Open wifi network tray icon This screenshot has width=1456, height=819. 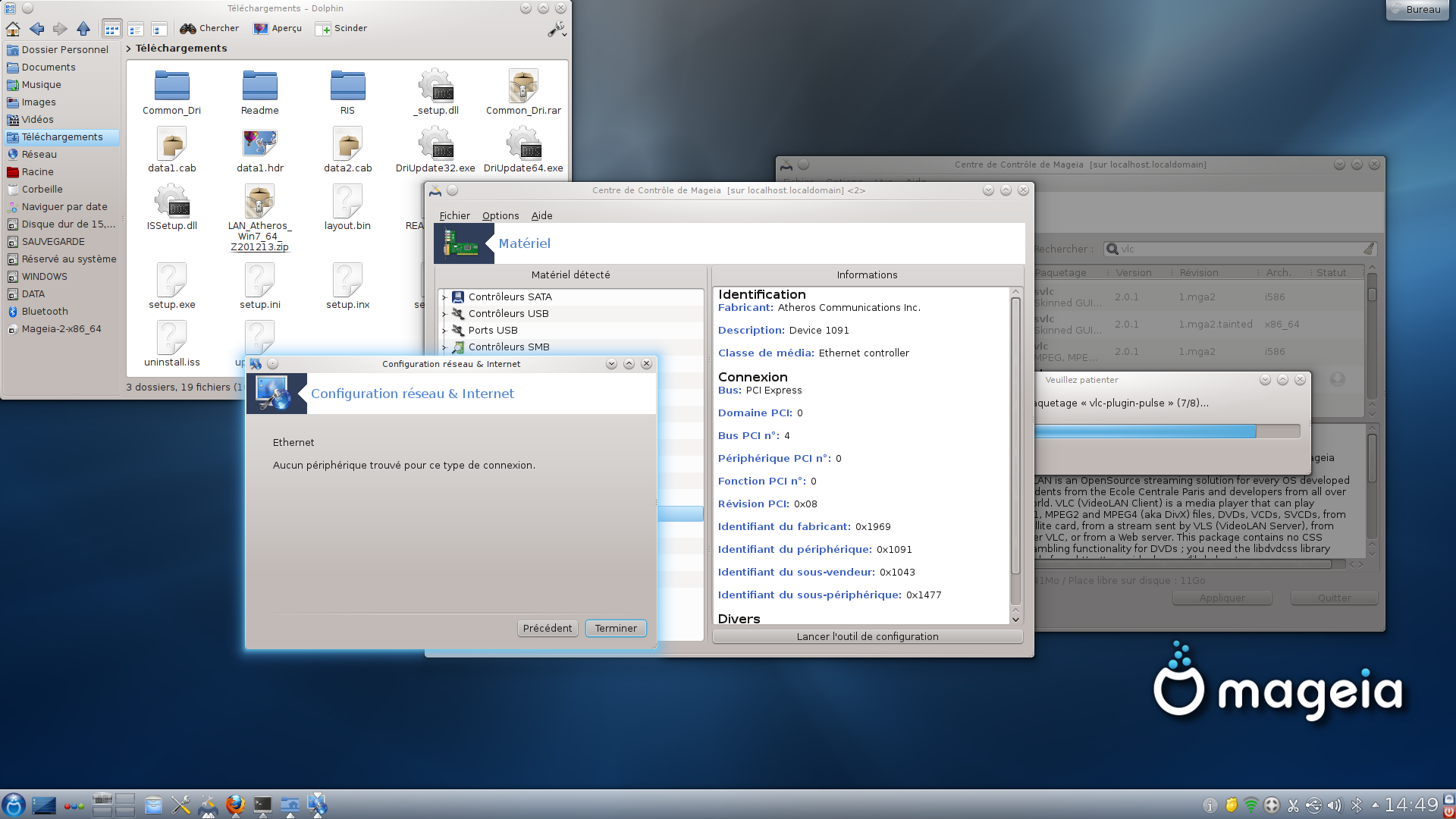[1251, 805]
